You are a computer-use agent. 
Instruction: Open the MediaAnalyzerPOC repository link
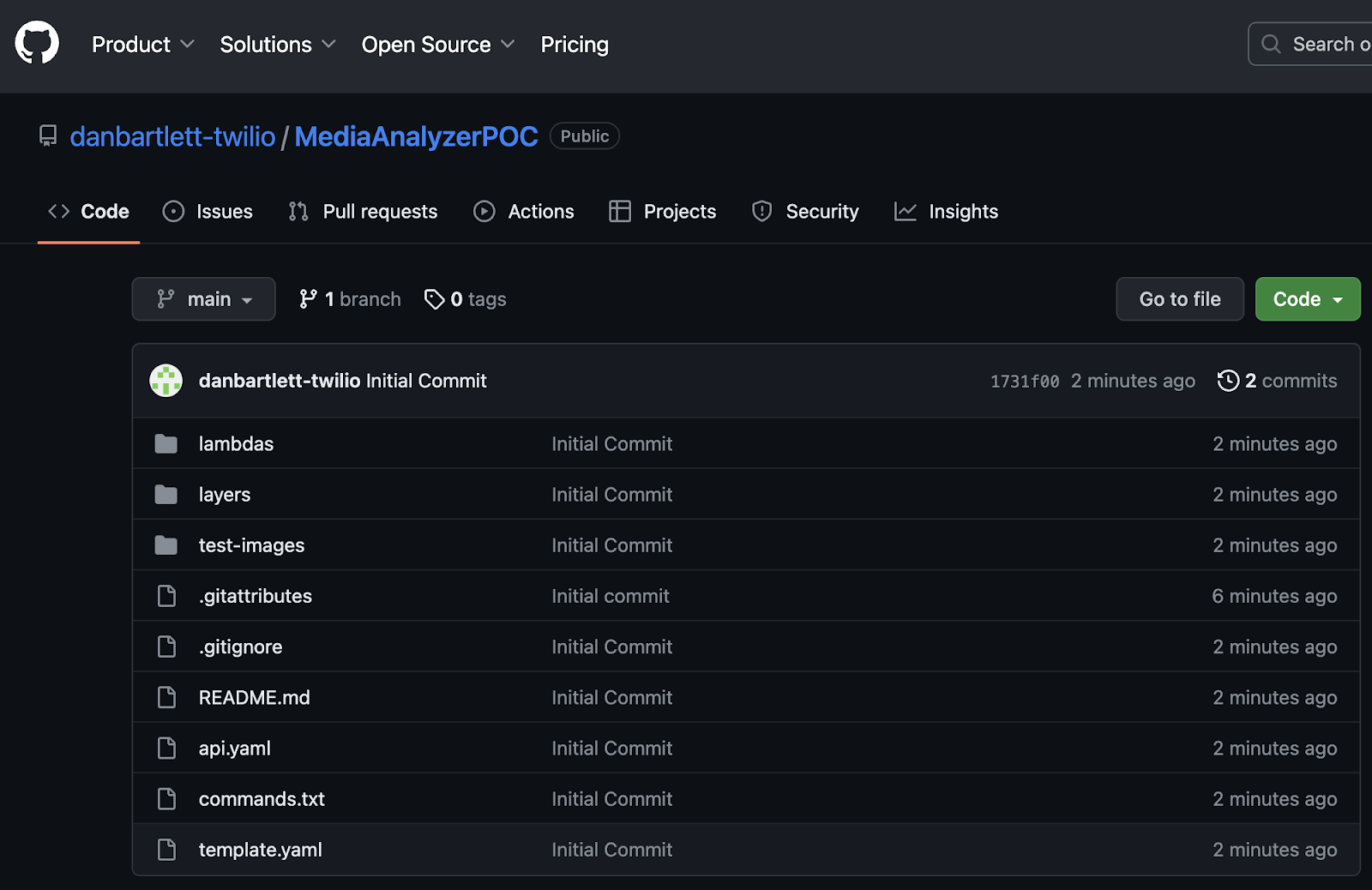(416, 136)
